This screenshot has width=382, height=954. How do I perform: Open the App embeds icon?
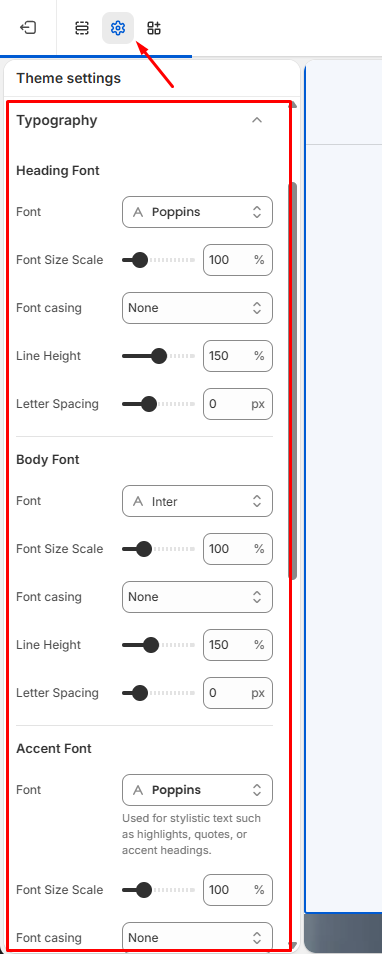tap(154, 28)
